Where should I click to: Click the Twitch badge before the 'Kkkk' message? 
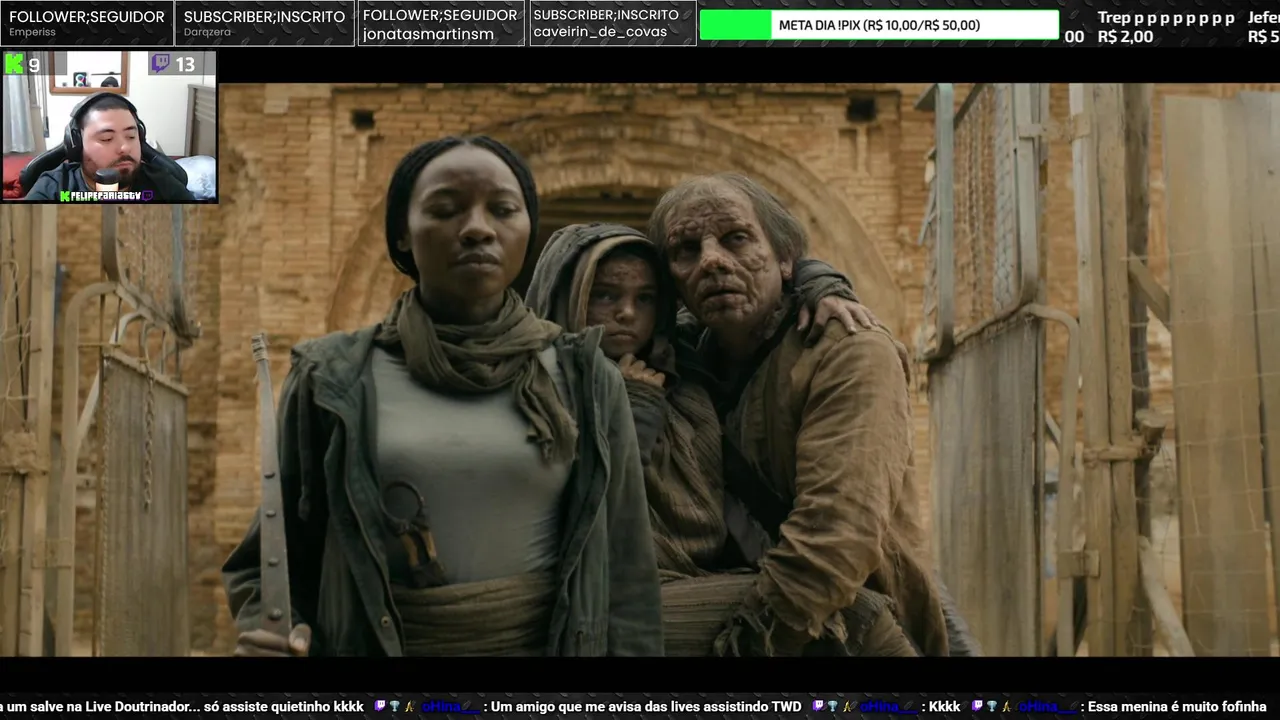(x=818, y=707)
